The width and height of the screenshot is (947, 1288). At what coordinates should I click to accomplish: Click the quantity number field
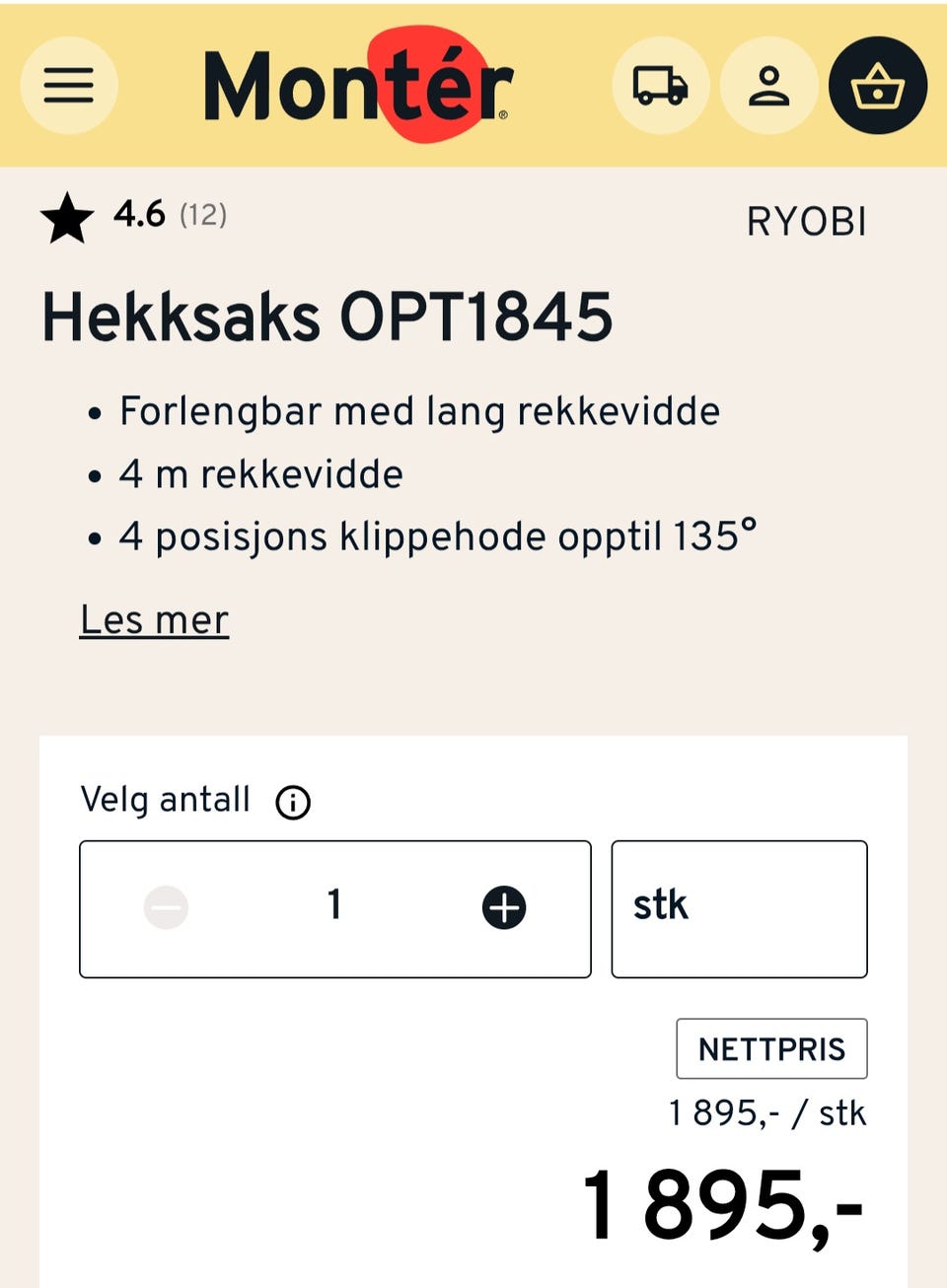(334, 905)
